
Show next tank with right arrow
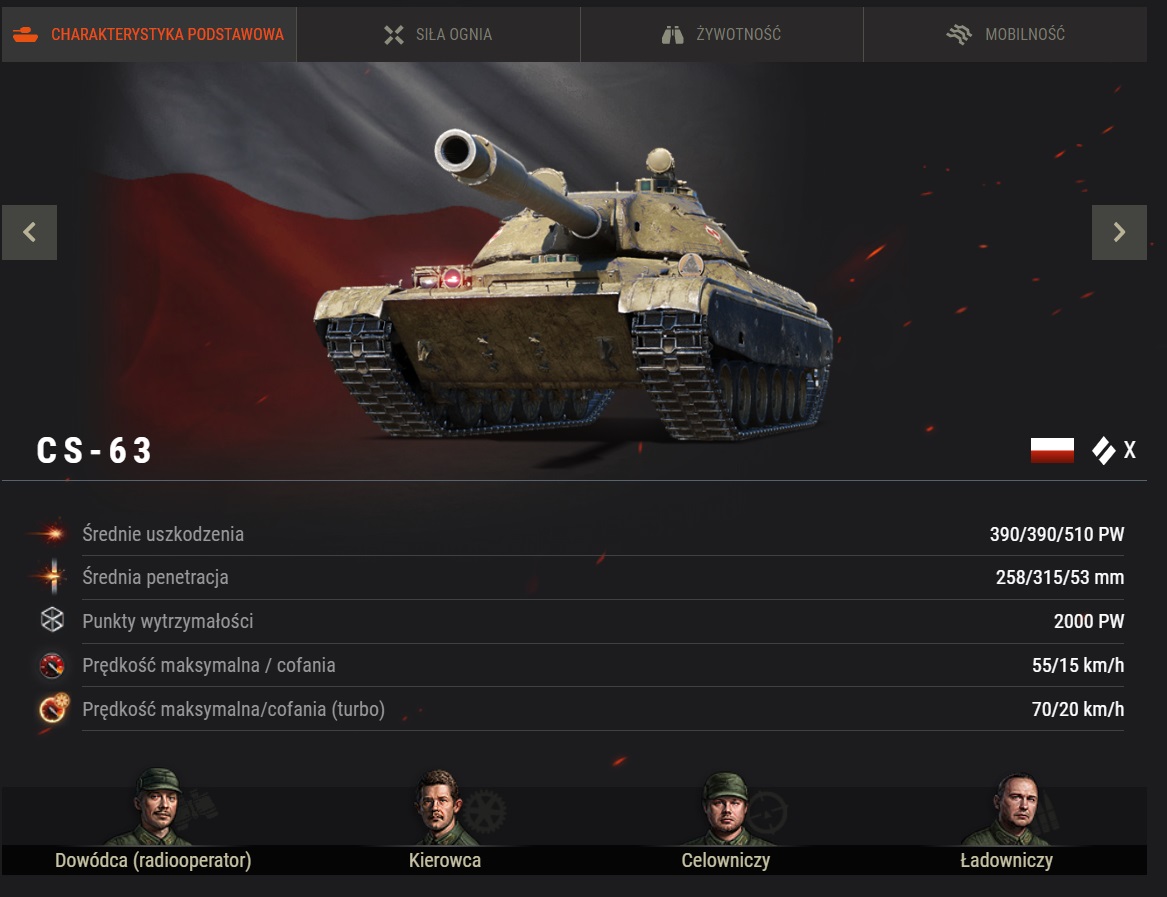1119,232
